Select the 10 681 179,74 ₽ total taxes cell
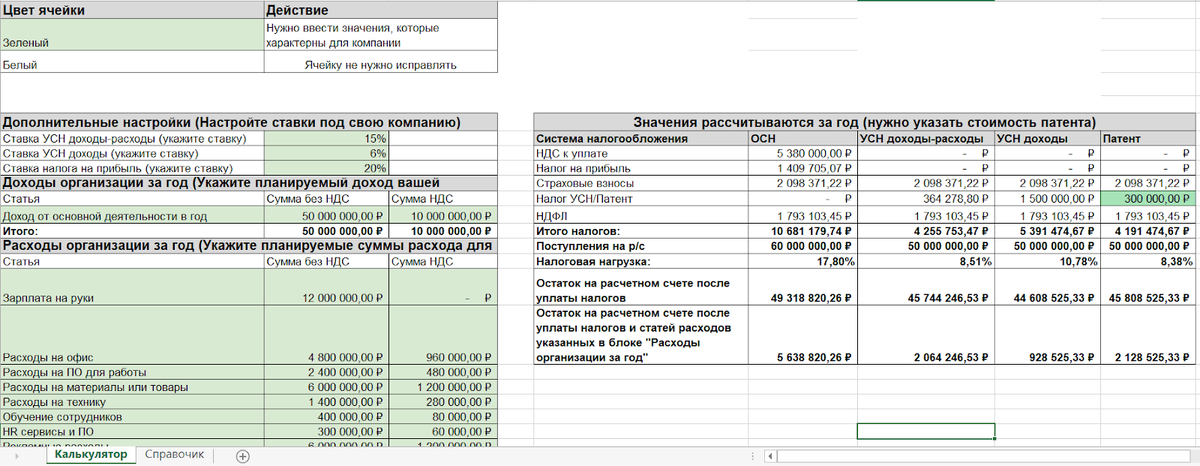The image size is (1200, 466). [802, 229]
